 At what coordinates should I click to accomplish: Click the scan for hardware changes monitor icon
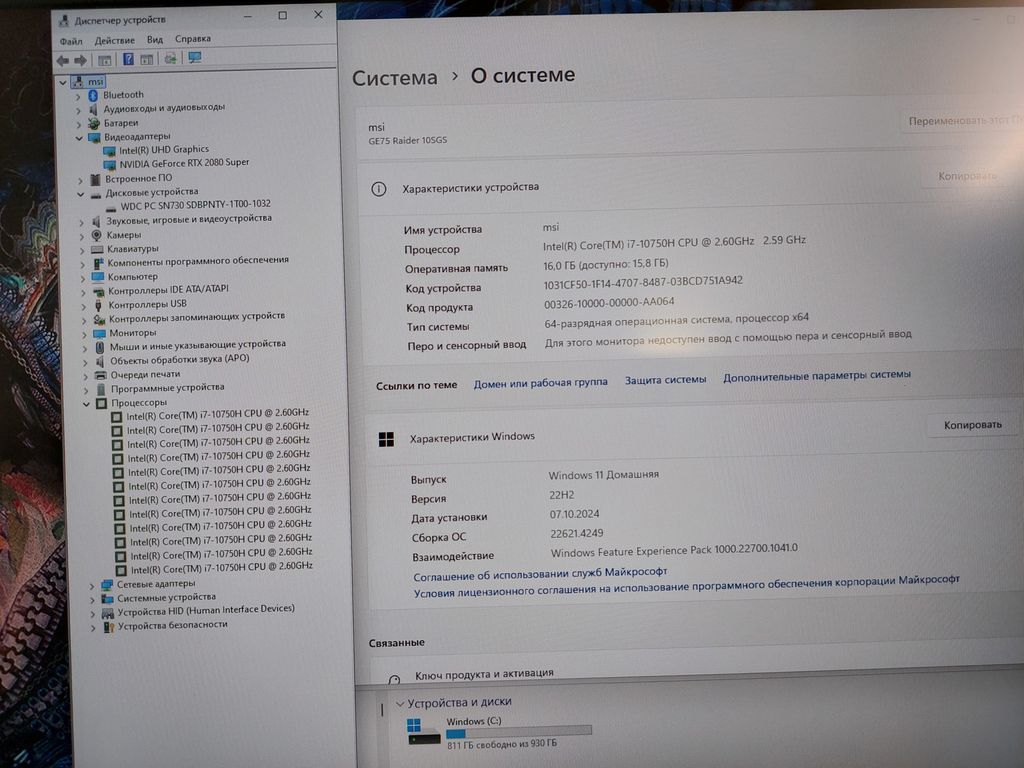pyautogui.click(x=195, y=59)
